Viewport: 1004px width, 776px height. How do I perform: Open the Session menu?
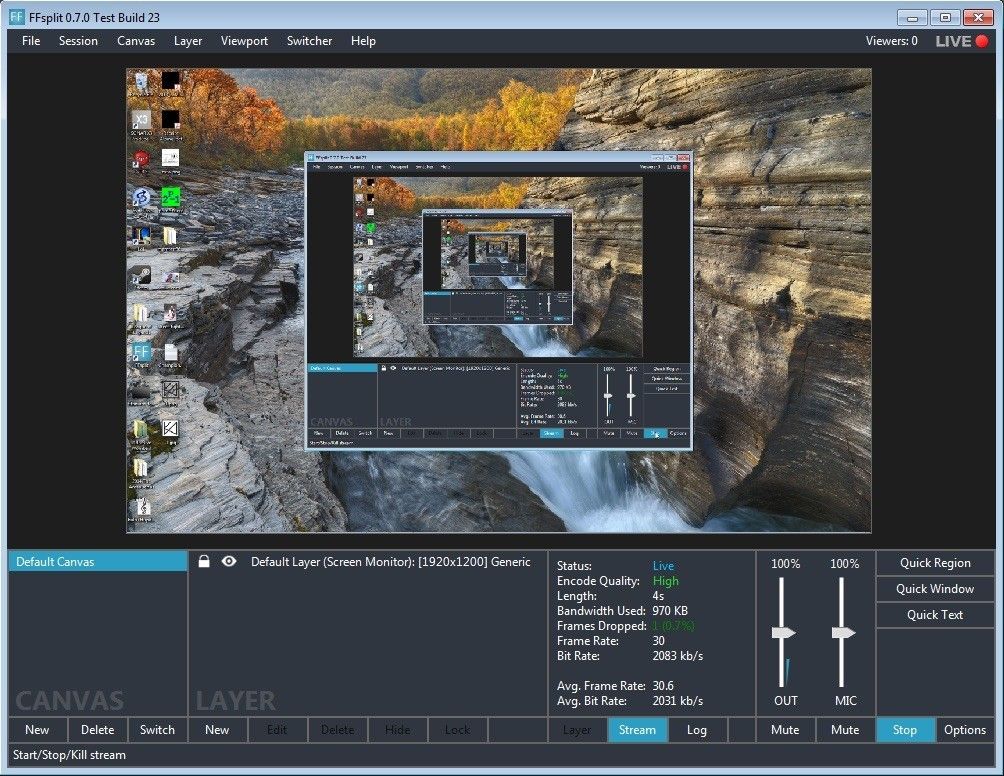coord(78,41)
